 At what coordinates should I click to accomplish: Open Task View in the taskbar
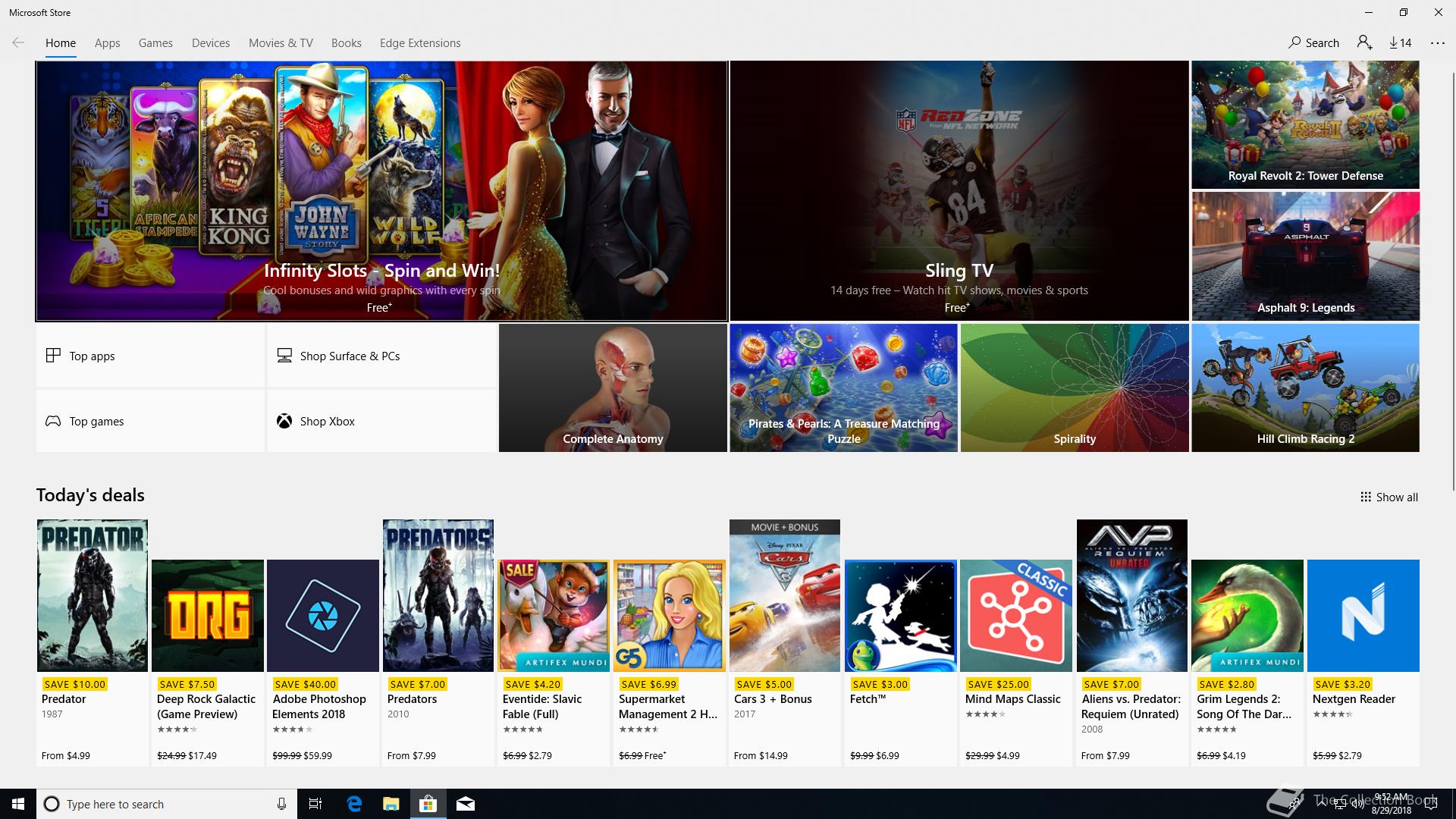click(315, 804)
